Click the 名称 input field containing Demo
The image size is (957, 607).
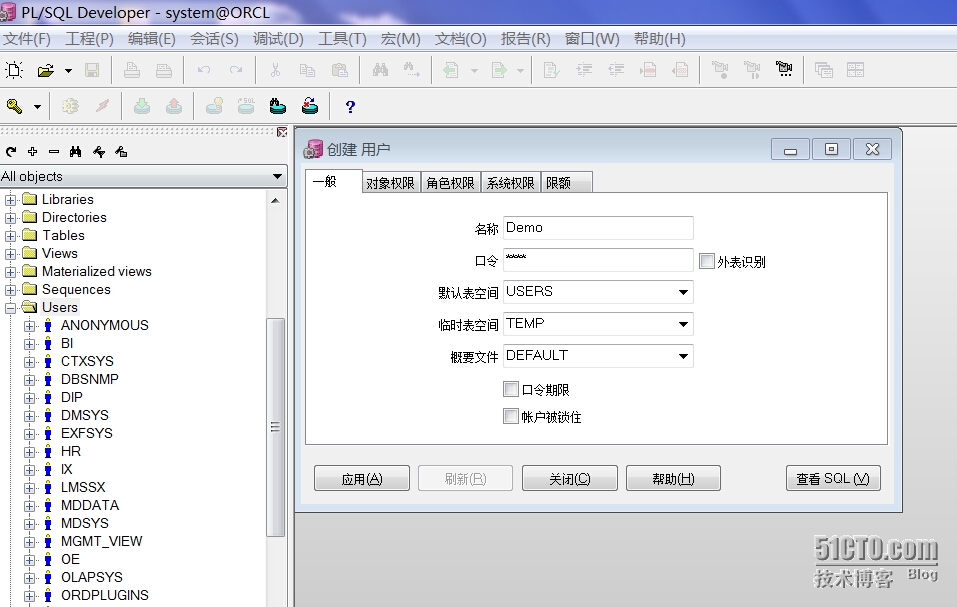(x=598, y=228)
